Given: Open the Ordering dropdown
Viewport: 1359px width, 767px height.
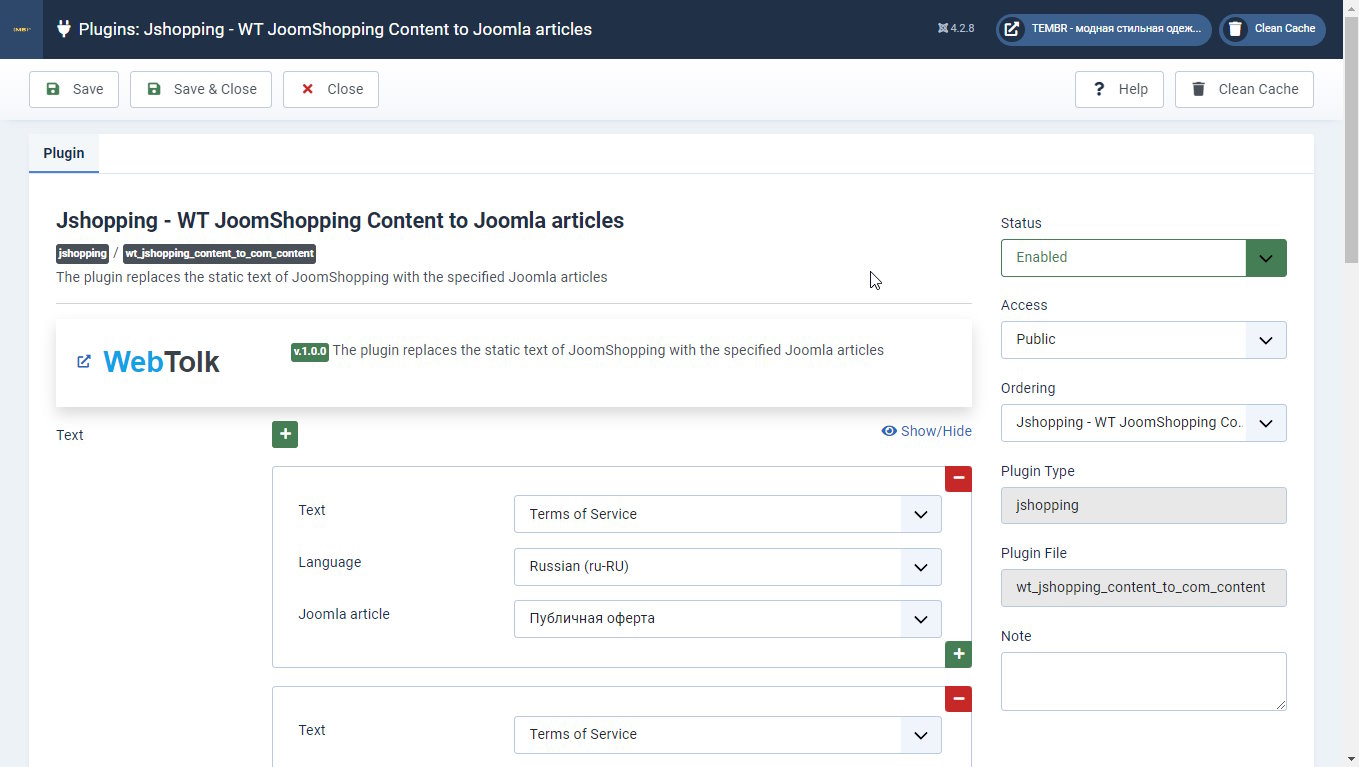Looking at the screenshot, I should [x=1143, y=423].
